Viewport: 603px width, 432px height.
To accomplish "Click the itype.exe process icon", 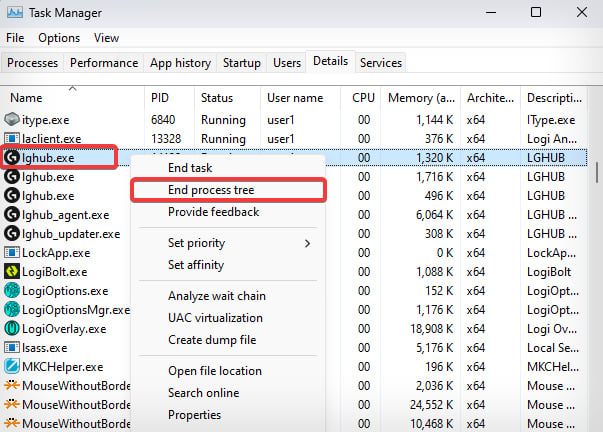I will pyautogui.click(x=12, y=119).
